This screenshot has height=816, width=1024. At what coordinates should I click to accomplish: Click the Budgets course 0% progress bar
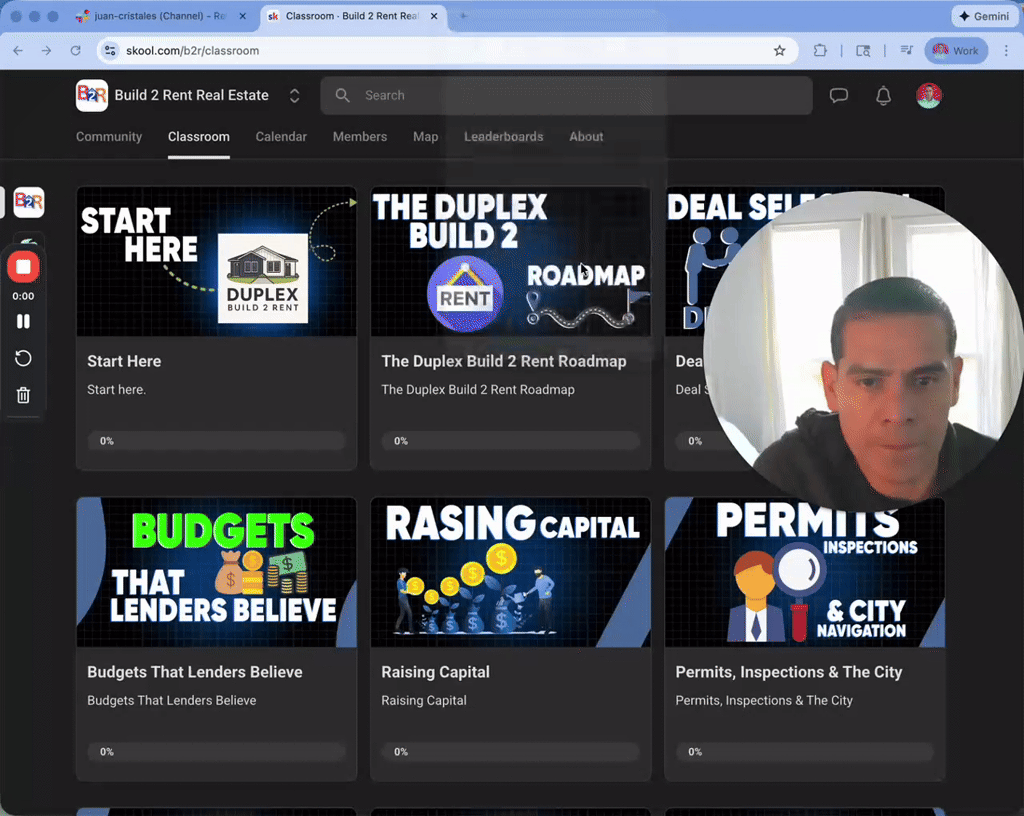tap(217, 752)
